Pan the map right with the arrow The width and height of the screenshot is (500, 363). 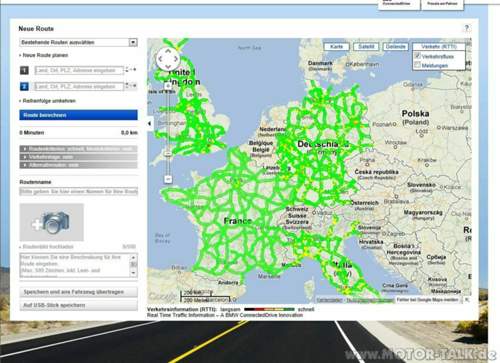pyautogui.click(x=176, y=59)
